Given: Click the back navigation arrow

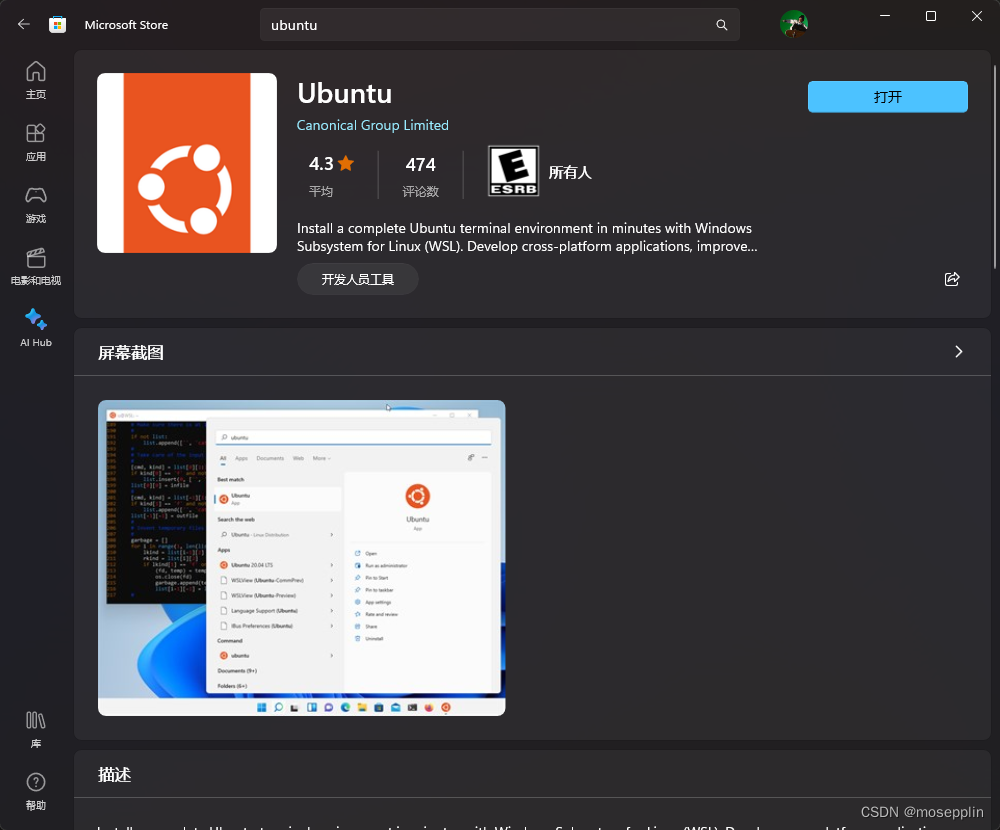Looking at the screenshot, I should coord(23,25).
